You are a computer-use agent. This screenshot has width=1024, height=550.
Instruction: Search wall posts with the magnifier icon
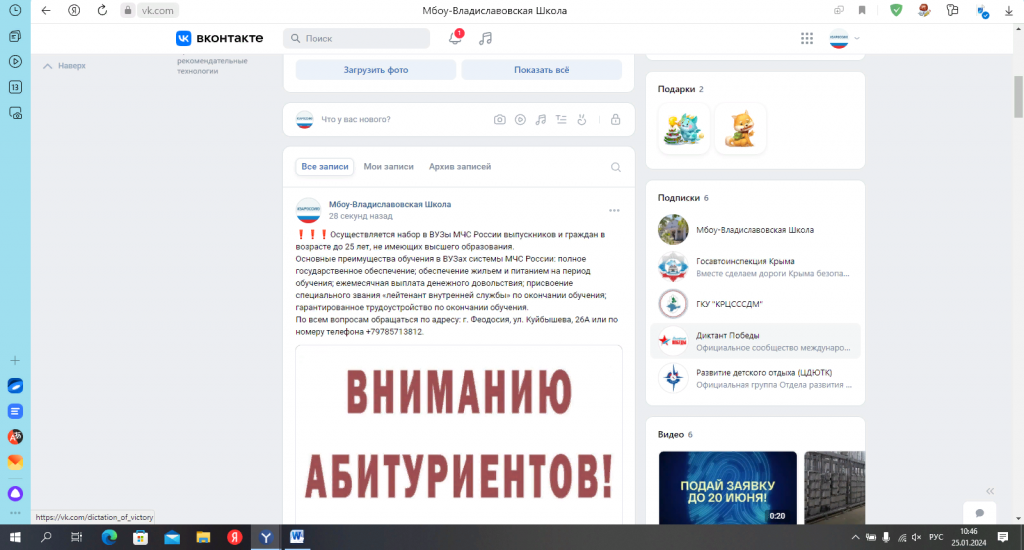pyautogui.click(x=615, y=167)
